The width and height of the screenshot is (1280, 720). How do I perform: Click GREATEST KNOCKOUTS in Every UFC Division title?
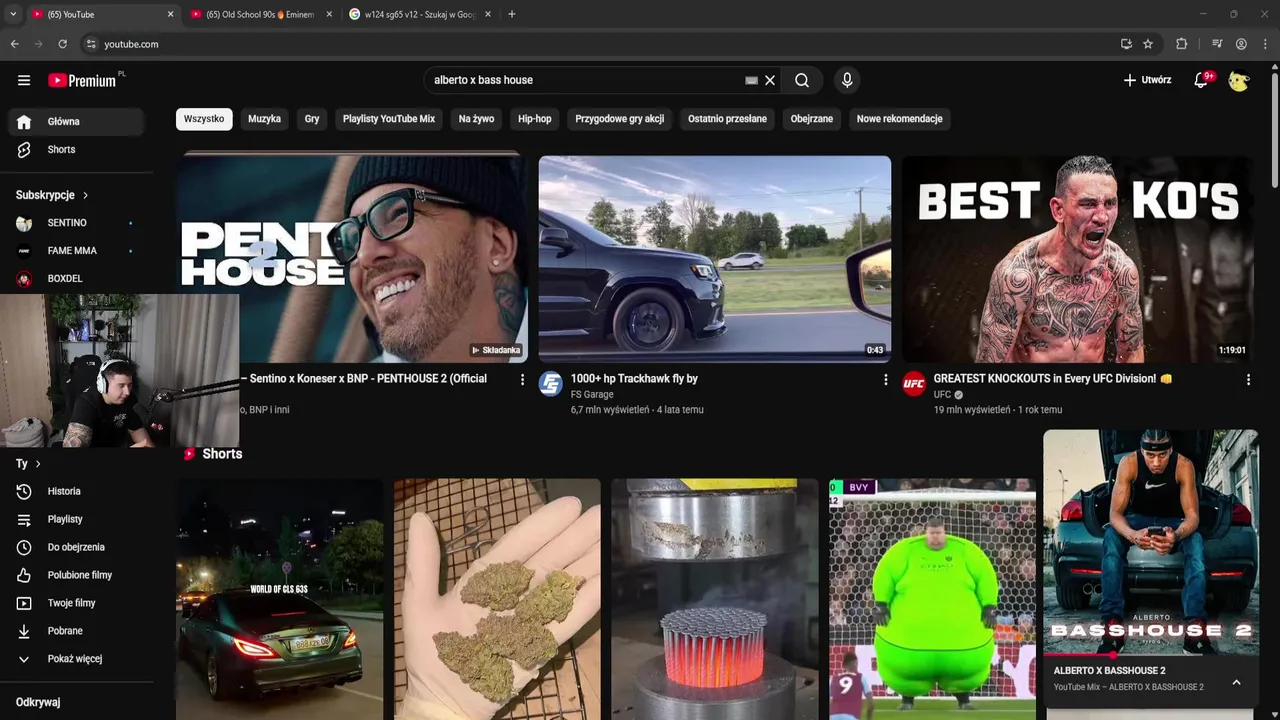[1053, 379]
